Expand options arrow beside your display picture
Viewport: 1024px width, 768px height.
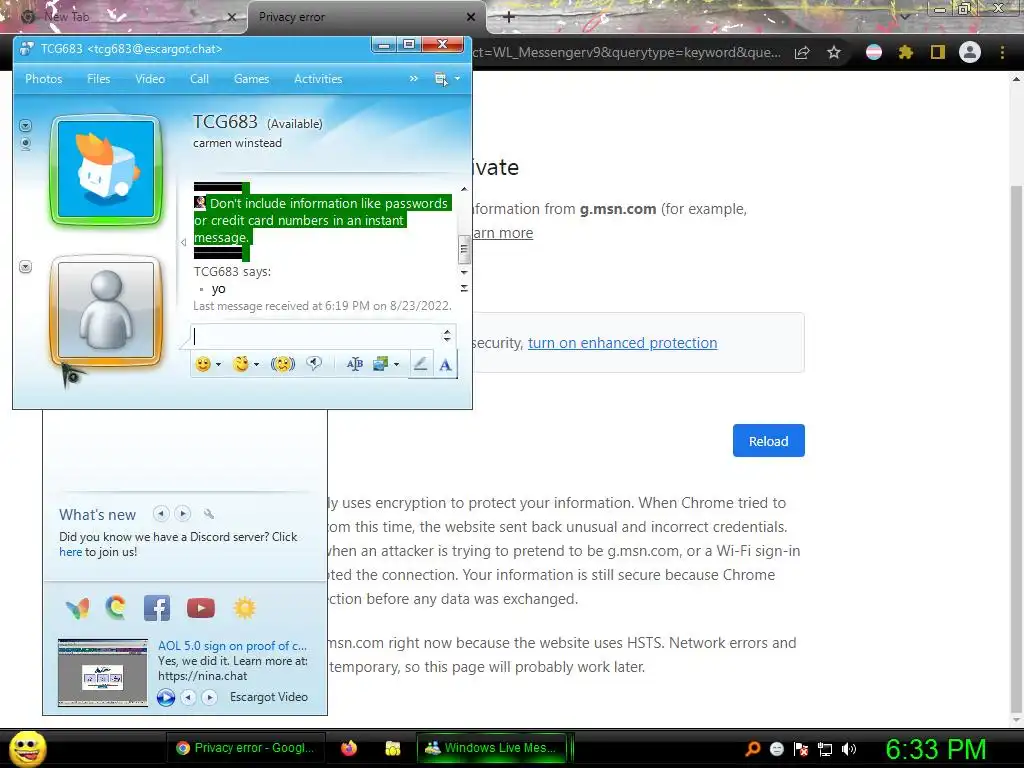click(25, 266)
